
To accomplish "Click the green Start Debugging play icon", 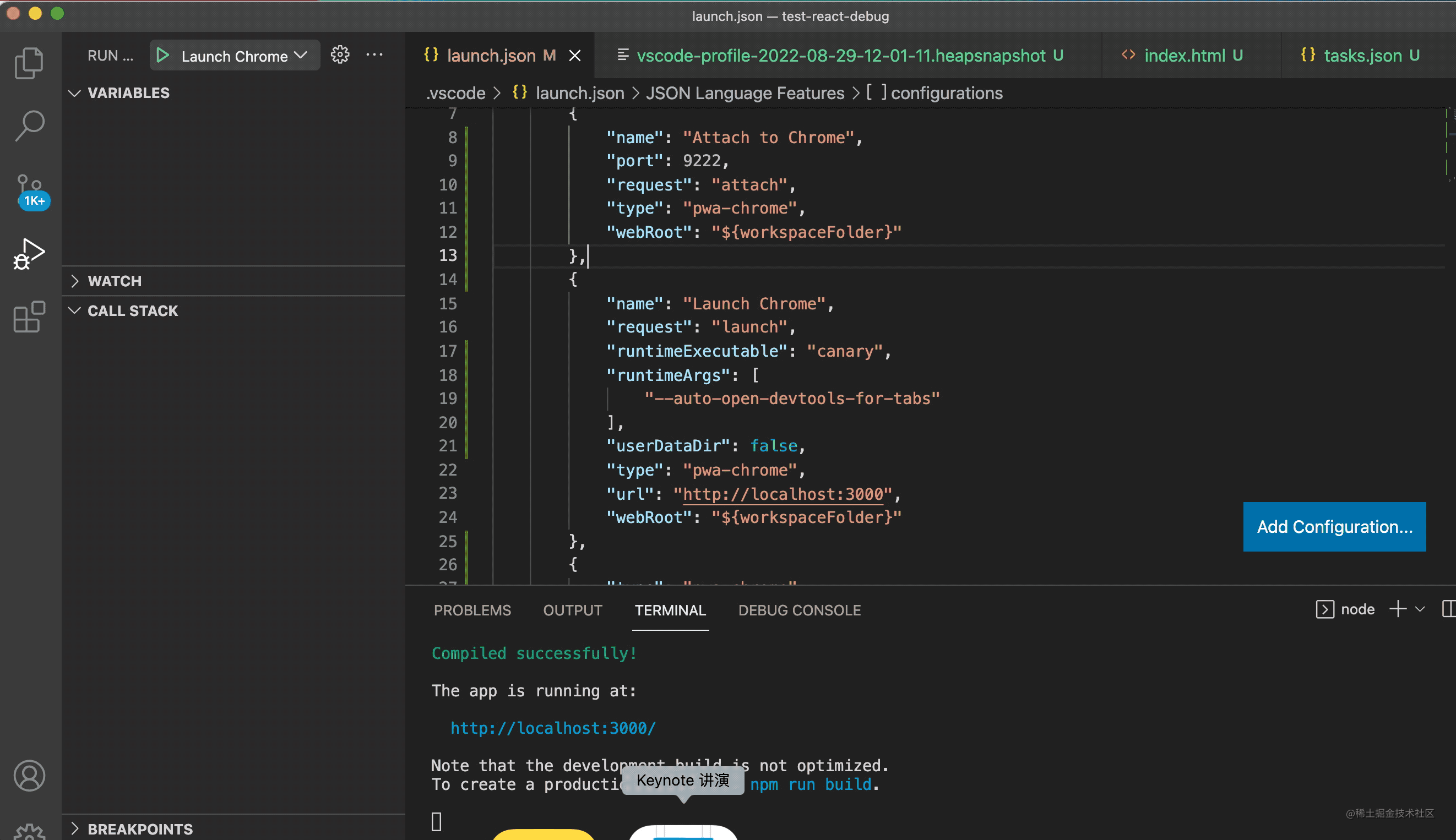I will (x=163, y=56).
